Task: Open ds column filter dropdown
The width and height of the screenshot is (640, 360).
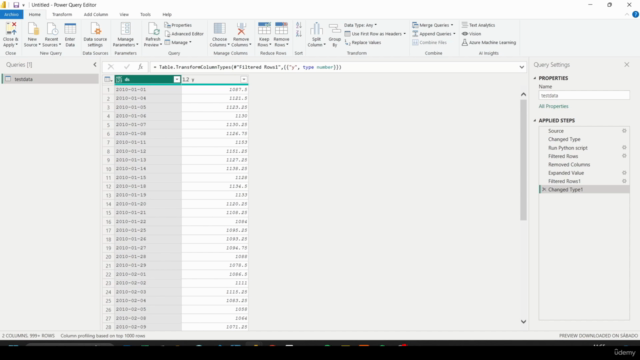Action: click(x=177, y=80)
